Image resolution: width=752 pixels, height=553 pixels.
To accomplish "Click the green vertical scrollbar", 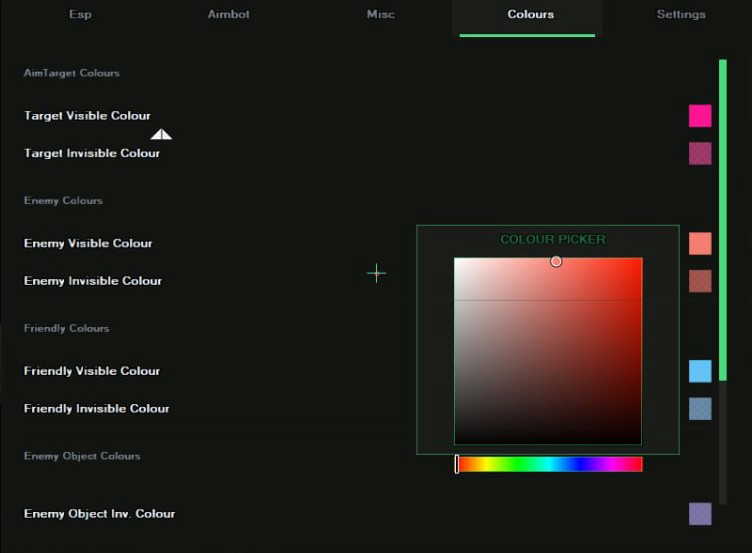I will click(723, 220).
